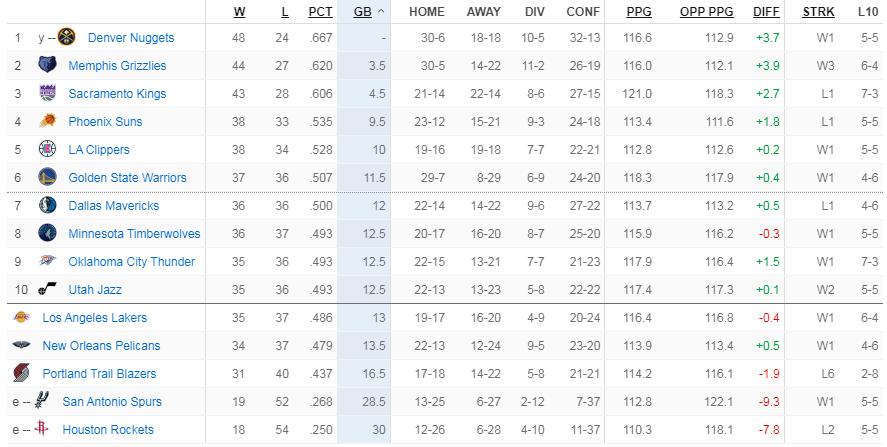This screenshot has height=447, width=887.
Task: Click the Denver Nuggets team logo
Action: (67, 38)
